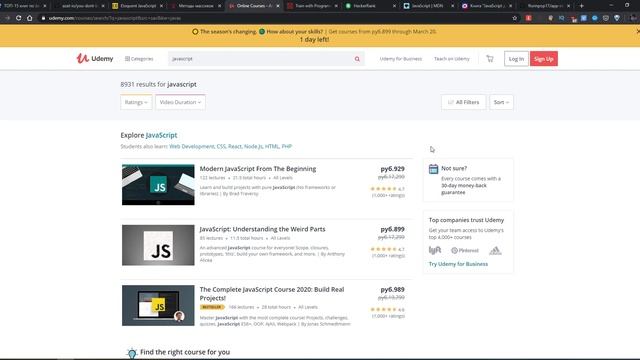Open the Sort dropdown
The image size is (640, 360).
tap(501, 102)
